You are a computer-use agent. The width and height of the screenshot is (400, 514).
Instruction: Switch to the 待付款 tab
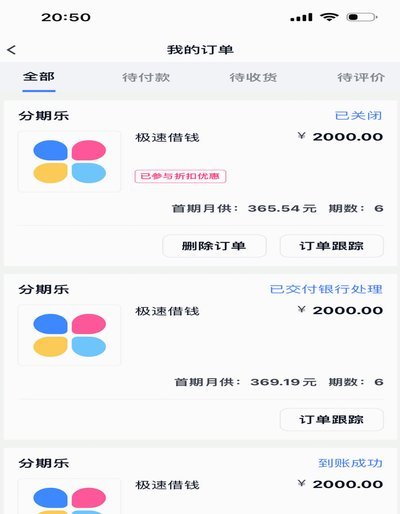click(146, 78)
